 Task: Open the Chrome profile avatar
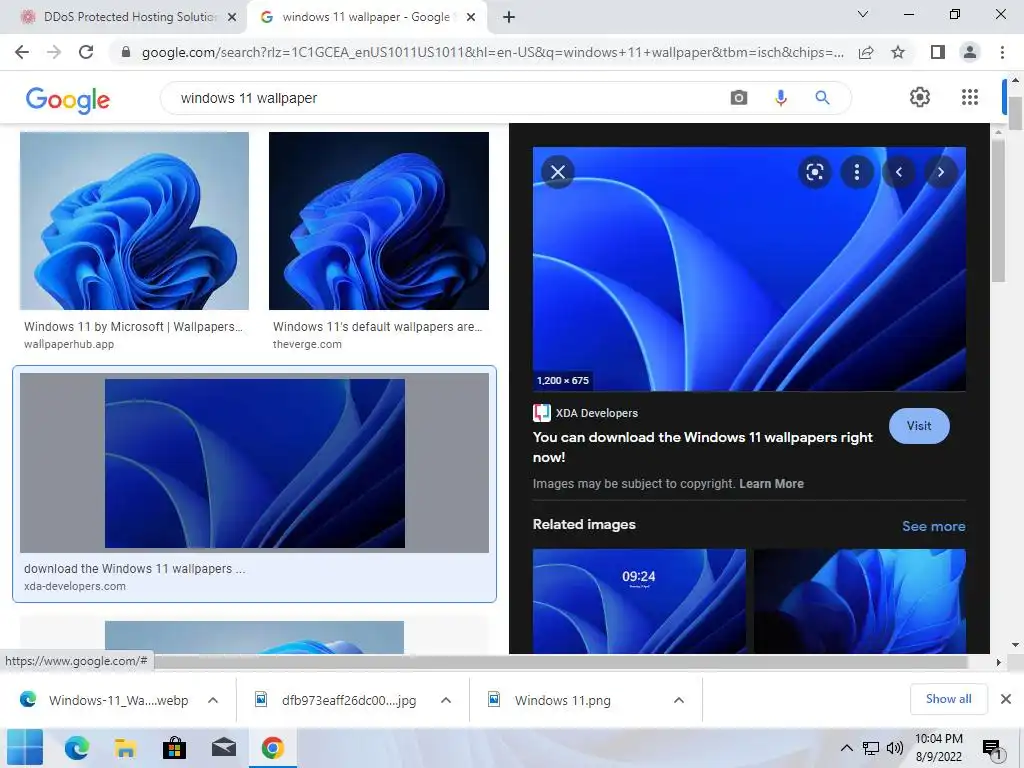pos(970,52)
